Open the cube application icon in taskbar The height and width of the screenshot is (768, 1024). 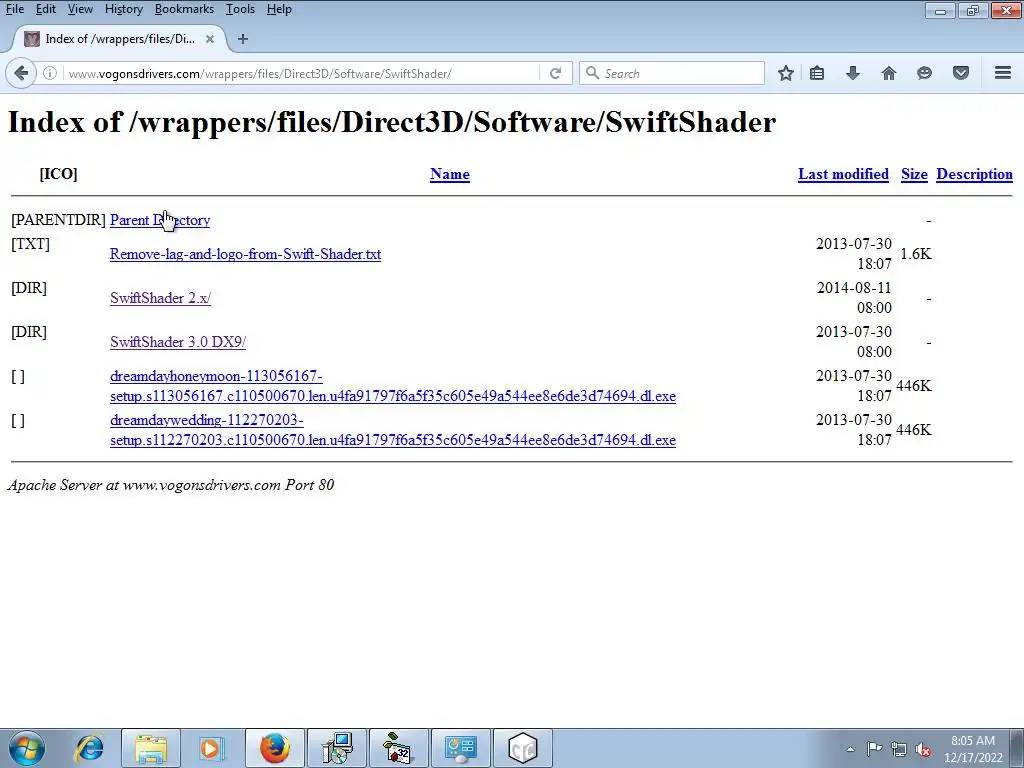coord(523,748)
